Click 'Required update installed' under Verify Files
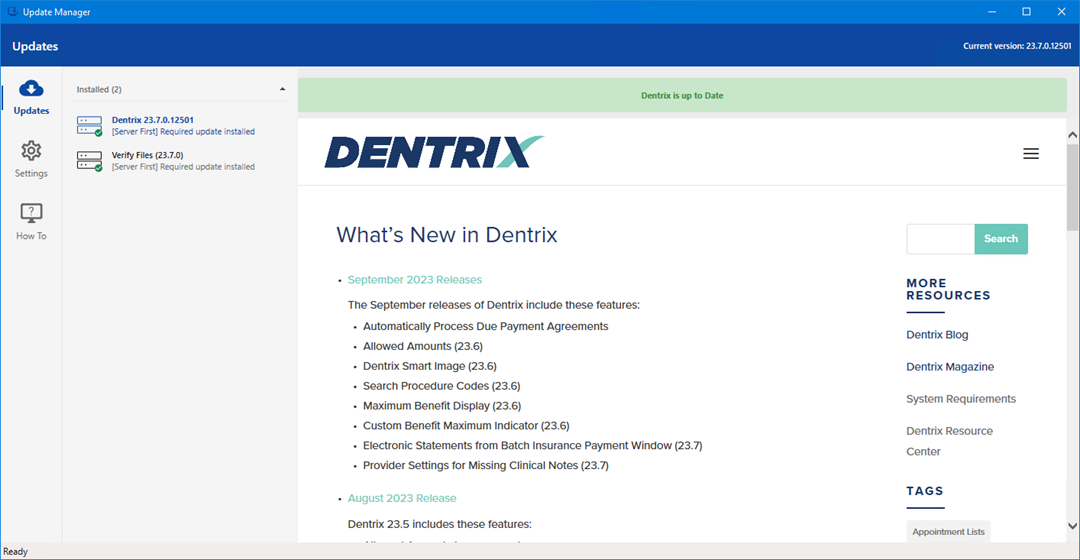 [207, 167]
